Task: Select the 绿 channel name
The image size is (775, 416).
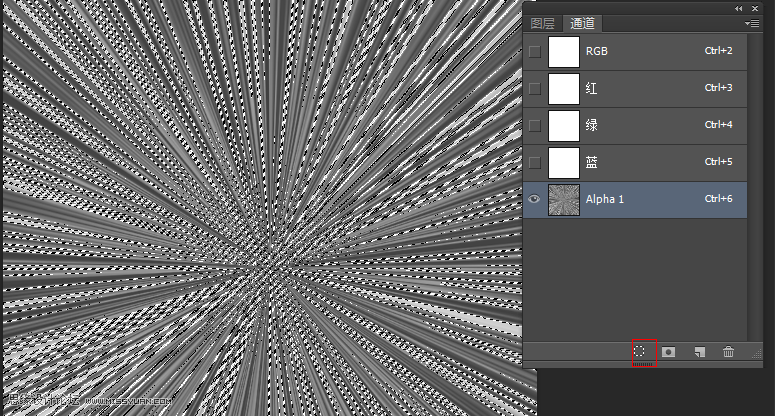Action: (x=591, y=125)
